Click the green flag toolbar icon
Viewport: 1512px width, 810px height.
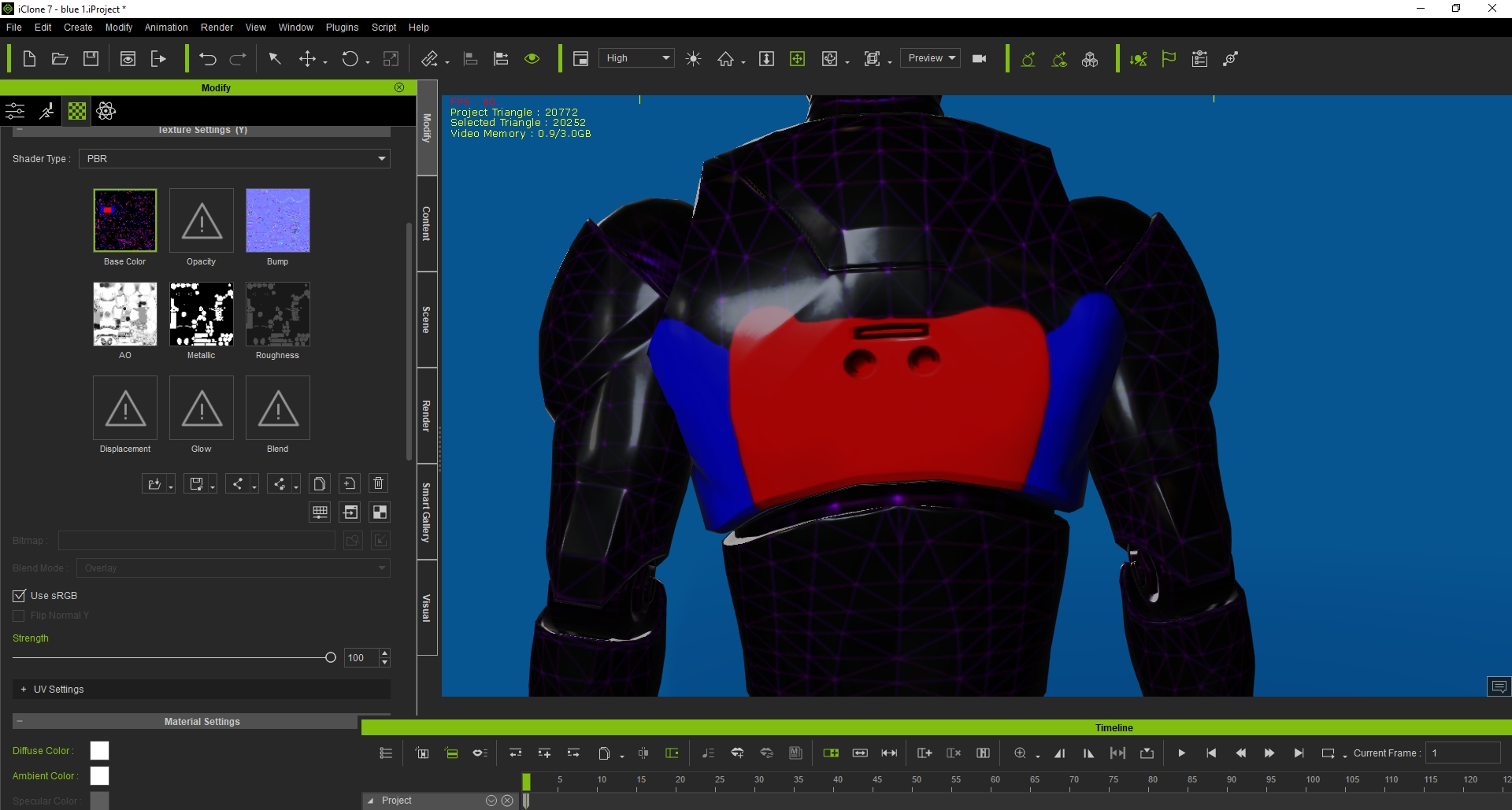[1169, 59]
